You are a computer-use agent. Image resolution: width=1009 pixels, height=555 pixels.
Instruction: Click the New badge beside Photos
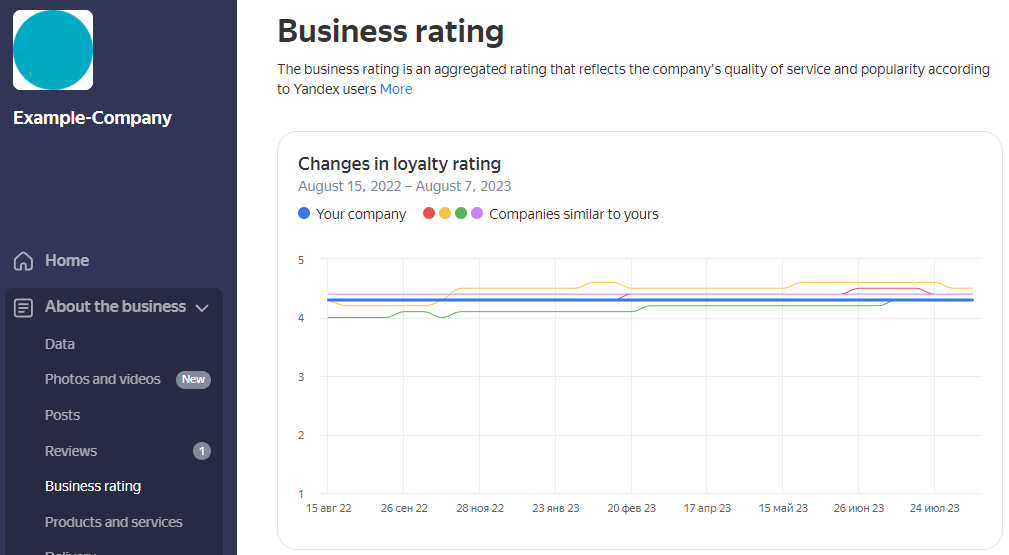tap(193, 379)
